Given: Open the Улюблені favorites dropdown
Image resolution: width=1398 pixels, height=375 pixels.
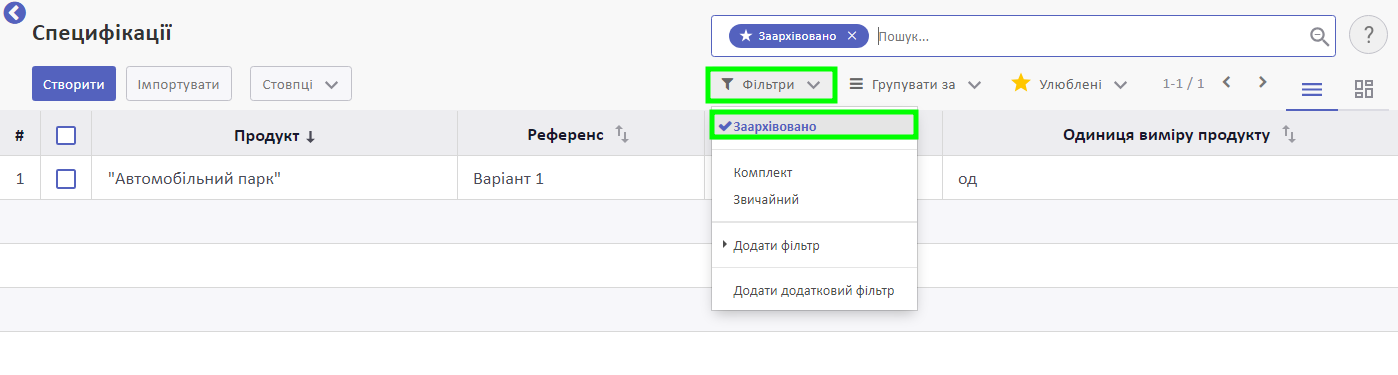Looking at the screenshot, I should (1069, 85).
